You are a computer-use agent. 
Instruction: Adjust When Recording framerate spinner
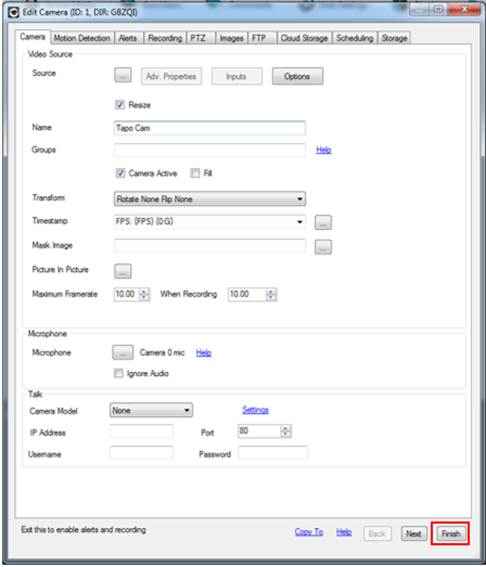271,294
